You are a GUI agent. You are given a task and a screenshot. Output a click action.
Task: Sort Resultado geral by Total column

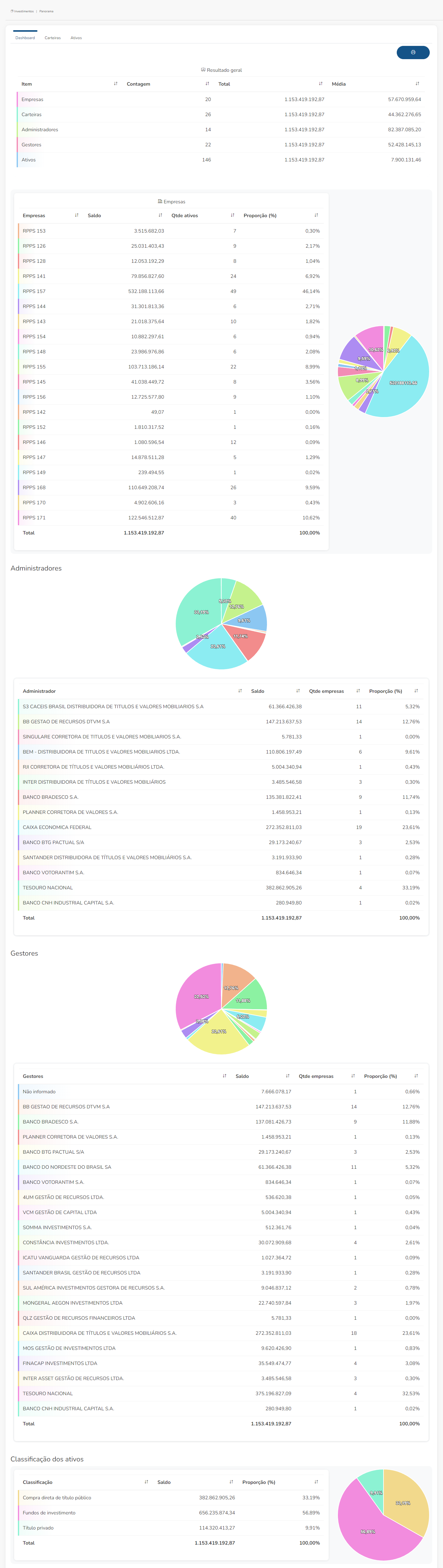tap(321, 84)
